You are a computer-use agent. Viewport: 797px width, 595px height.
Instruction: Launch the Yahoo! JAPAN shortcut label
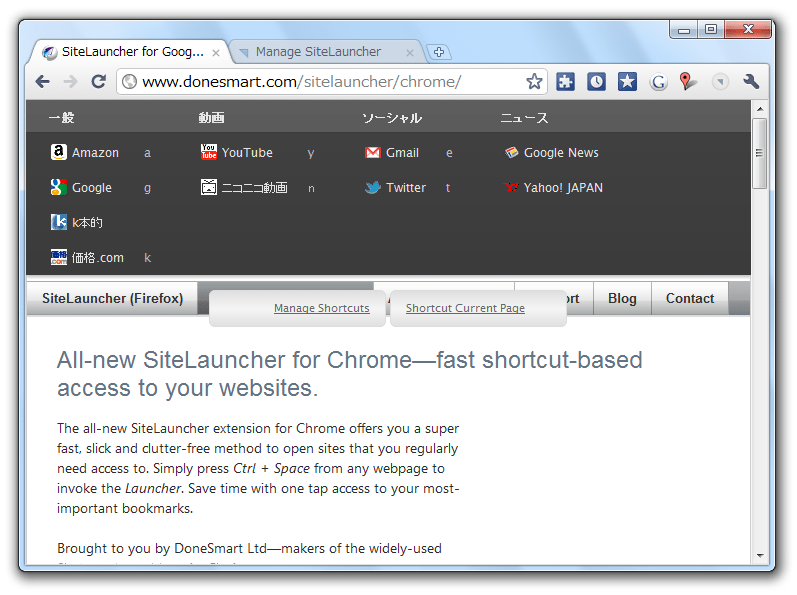click(x=563, y=187)
